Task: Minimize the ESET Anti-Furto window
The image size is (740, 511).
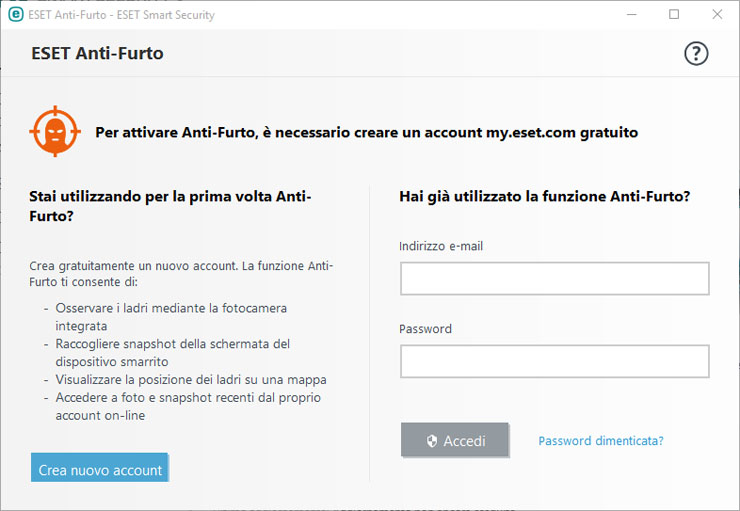Action: [x=631, y=15]
